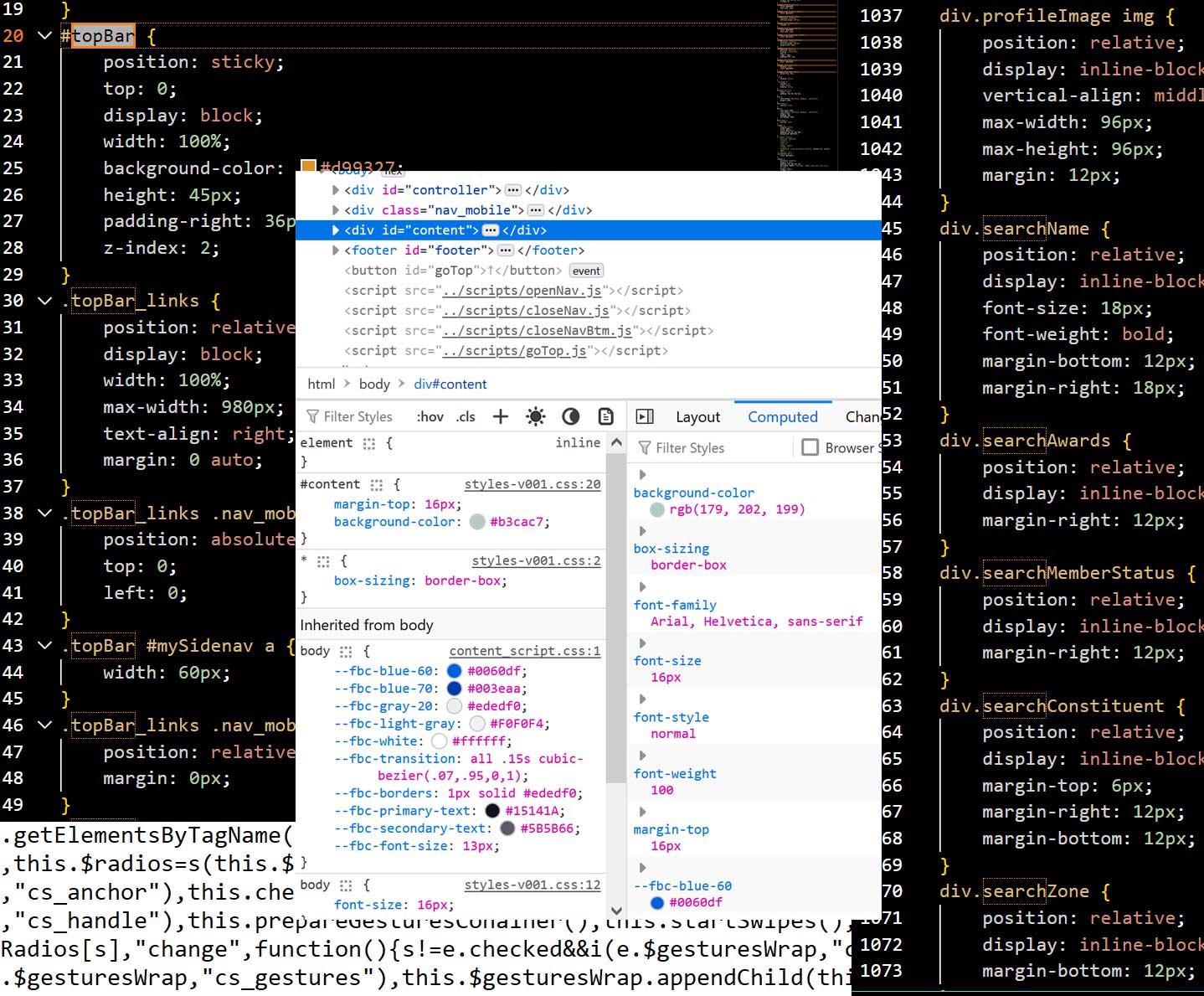Select body in the breadcrumb trail
1204x996 pixels.
(374, 384)
